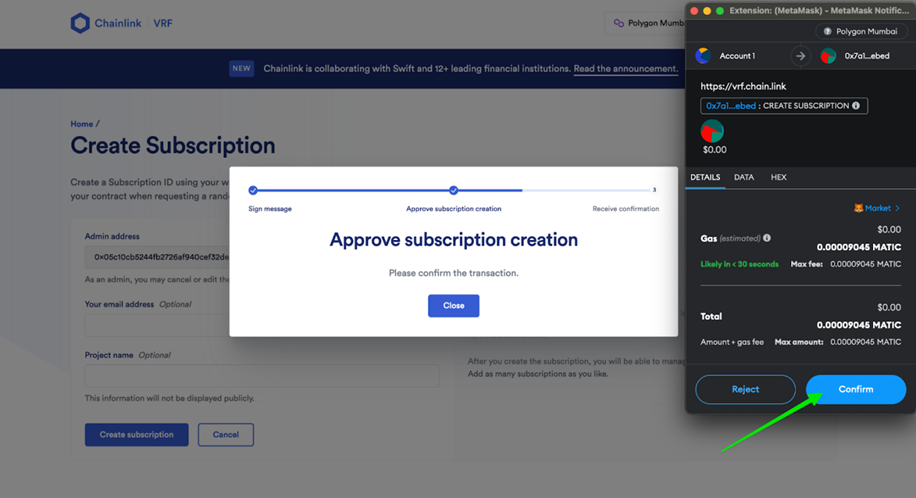Viewport: 916px width, 498px height.
Task: Click the 0x7a1...ebed recipient avatar icon
Action: 828,56
